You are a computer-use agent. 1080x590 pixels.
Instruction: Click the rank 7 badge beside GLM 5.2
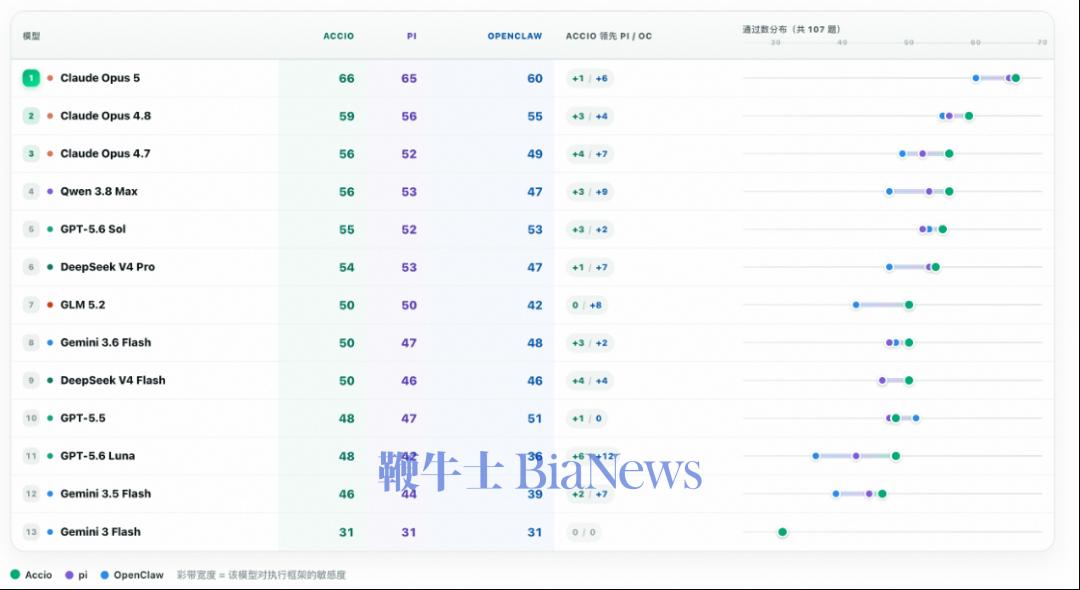coord(31,305)
